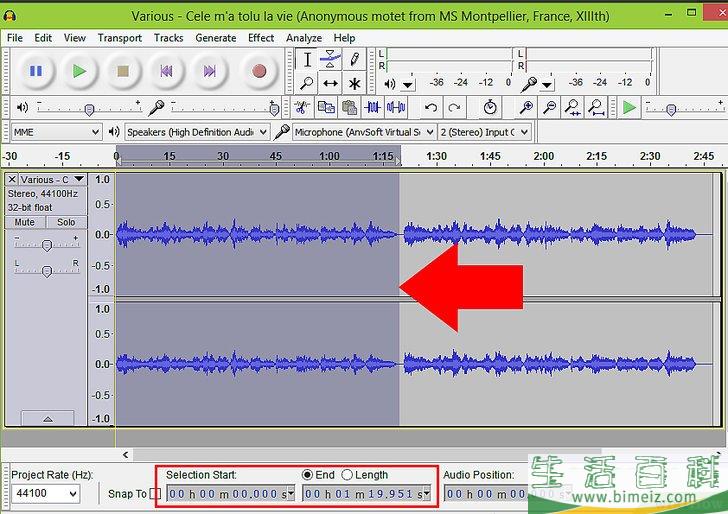Click the Paste icon in edit toolbar
Viewport: 728px width, 514px height.
click(349, 108)
